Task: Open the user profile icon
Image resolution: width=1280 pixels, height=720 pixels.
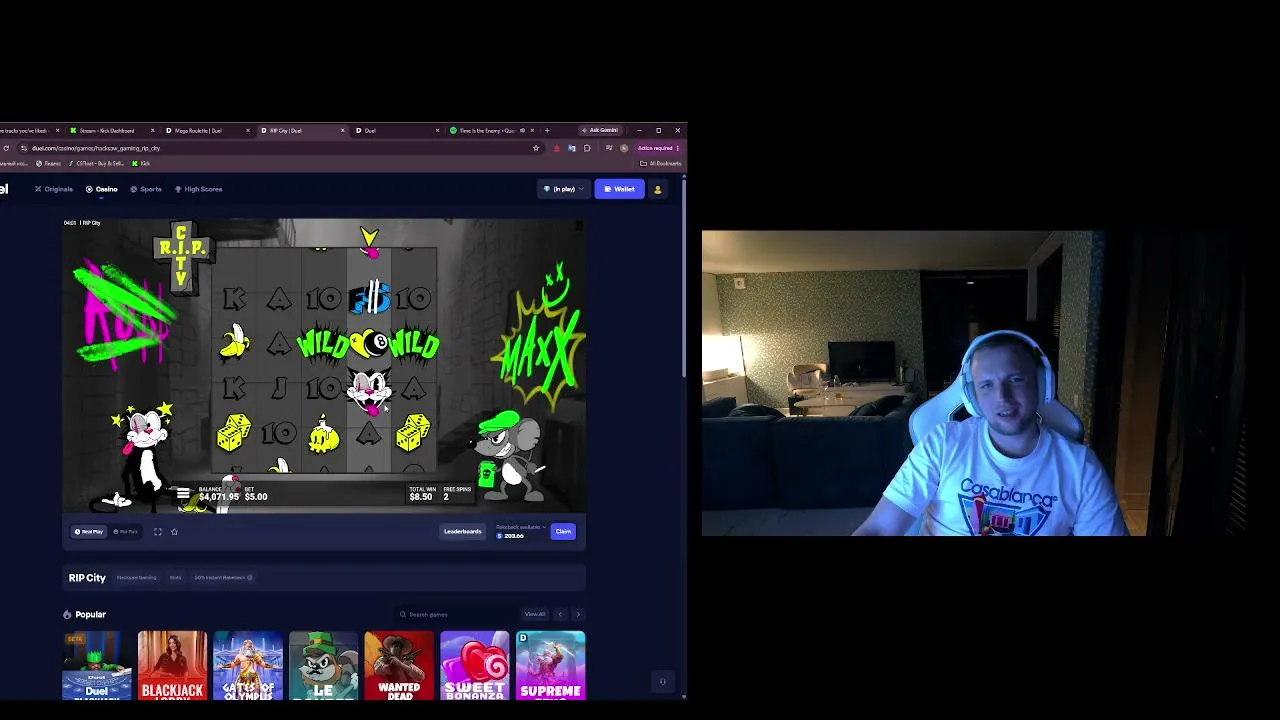Action: [657, 189]
